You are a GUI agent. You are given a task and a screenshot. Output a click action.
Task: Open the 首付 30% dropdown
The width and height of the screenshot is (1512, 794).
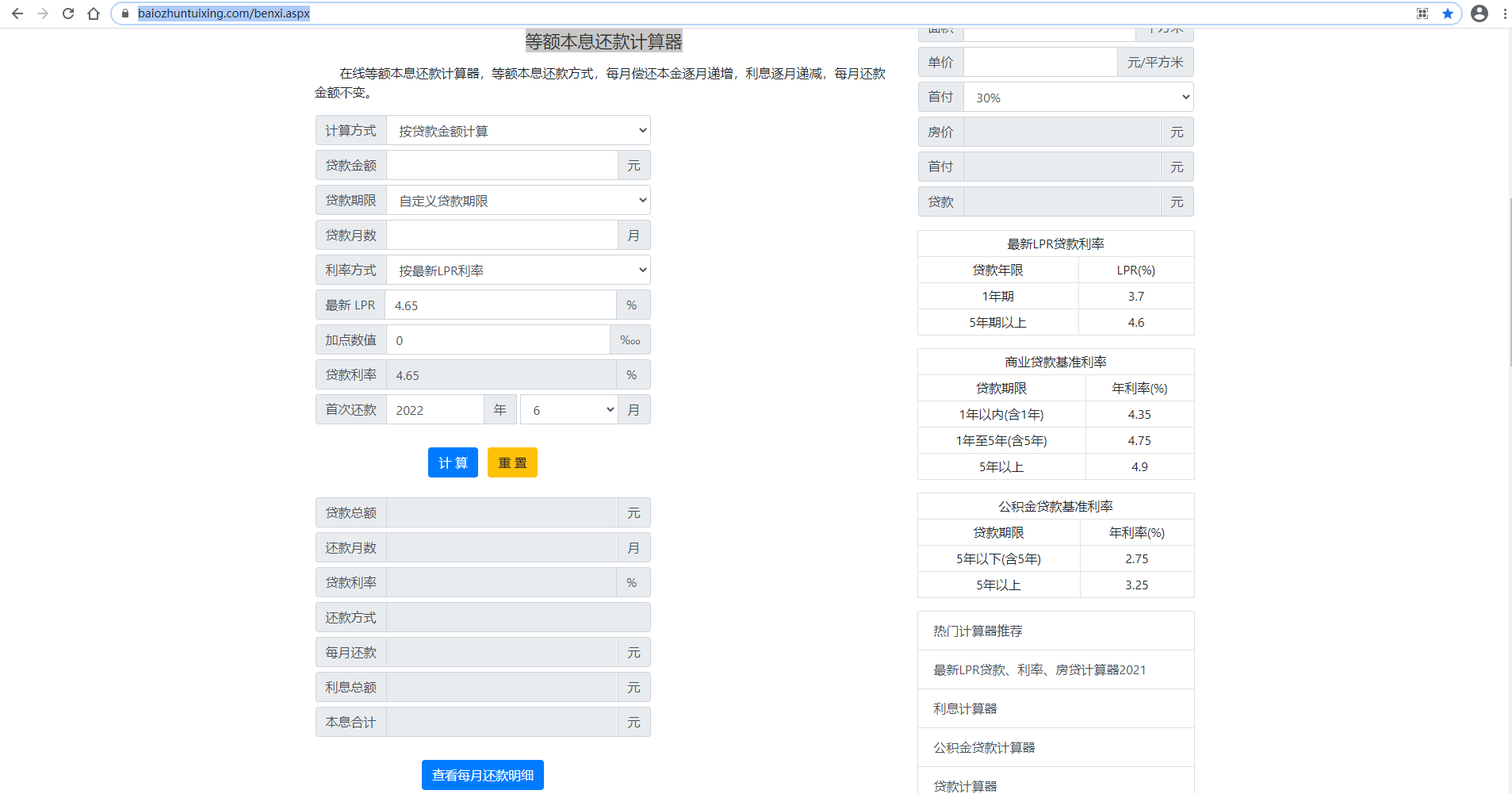pos(1078,98)
